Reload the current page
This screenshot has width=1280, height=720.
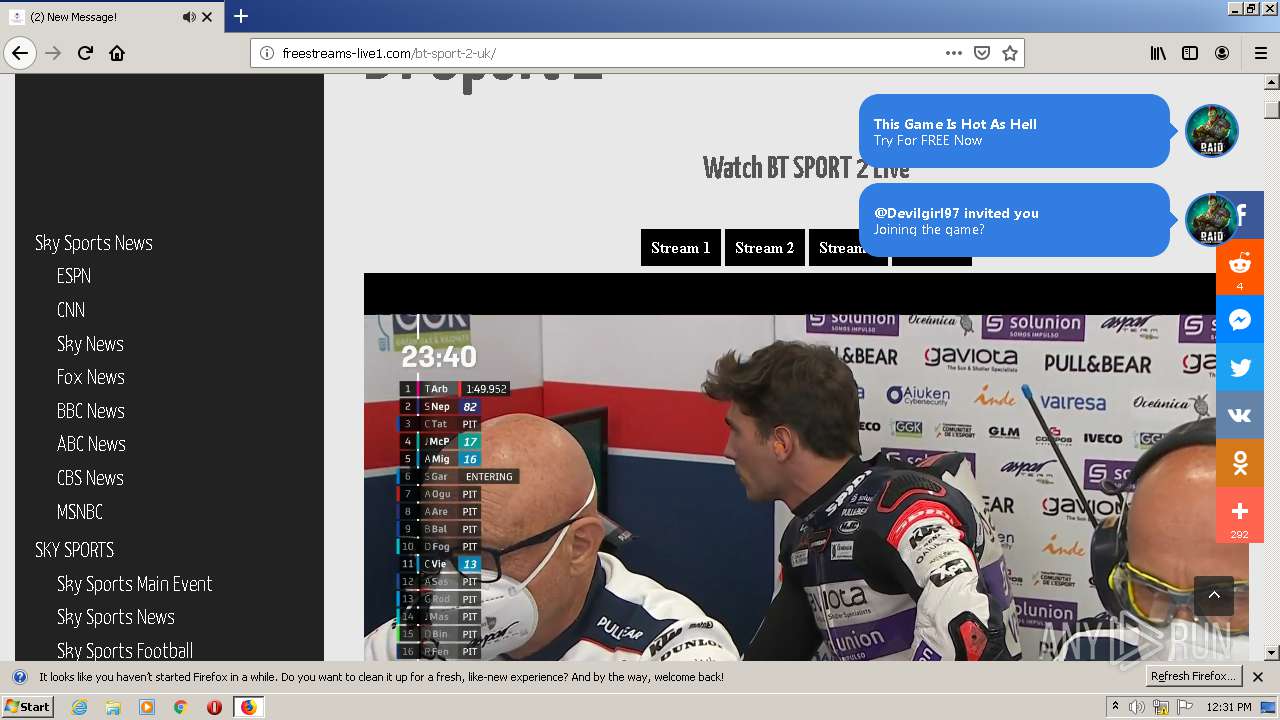pyautogui.click(x=85, y=53)
